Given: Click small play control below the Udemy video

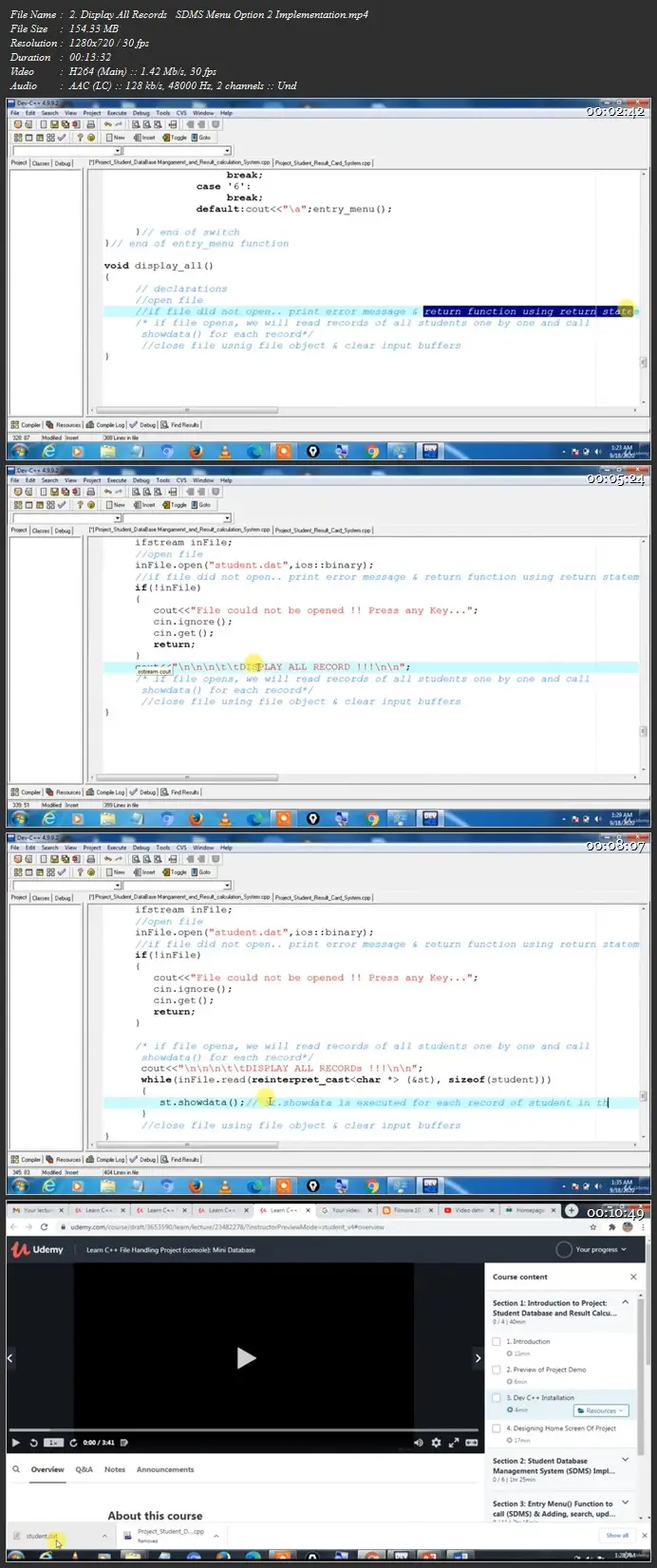Looking at the screenshot, I should click(x=16, y=1443).
